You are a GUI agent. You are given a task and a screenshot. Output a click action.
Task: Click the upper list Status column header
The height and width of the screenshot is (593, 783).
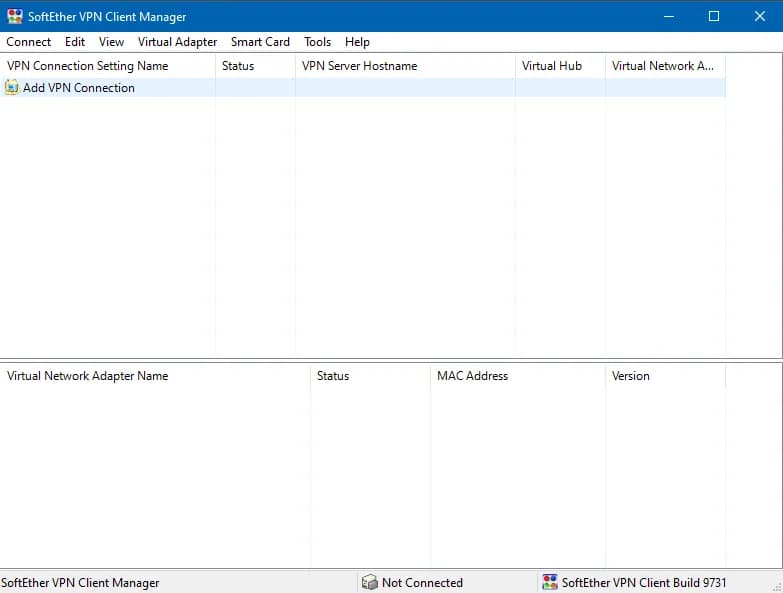(255, 66)
